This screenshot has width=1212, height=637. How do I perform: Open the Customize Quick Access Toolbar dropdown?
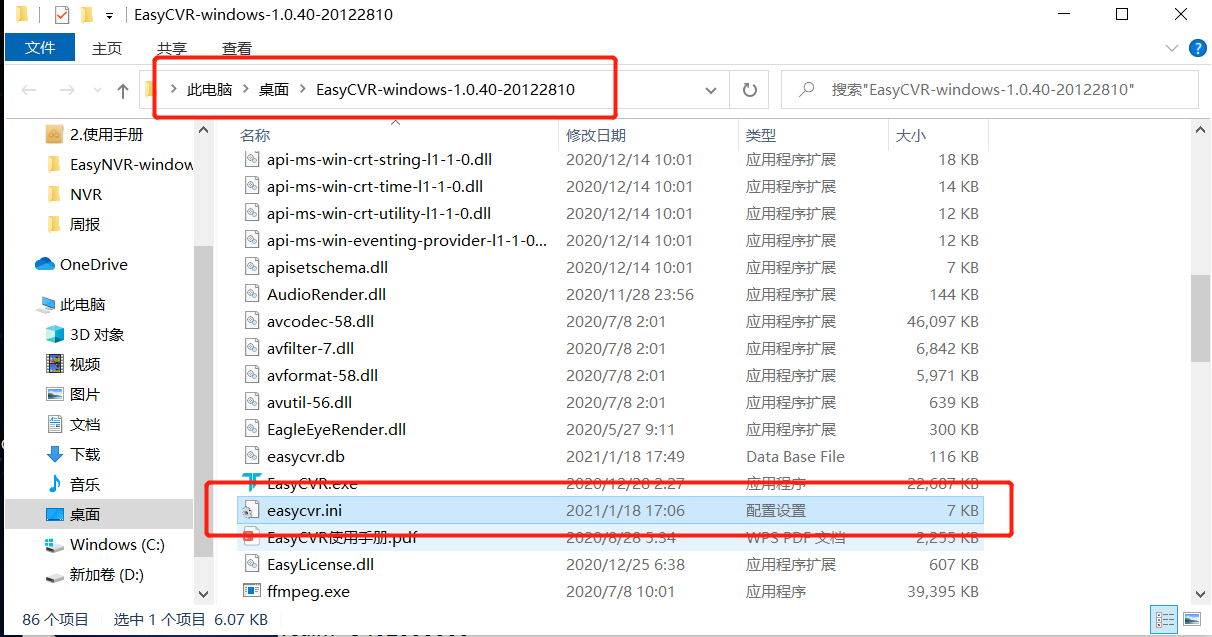(109, 15)
